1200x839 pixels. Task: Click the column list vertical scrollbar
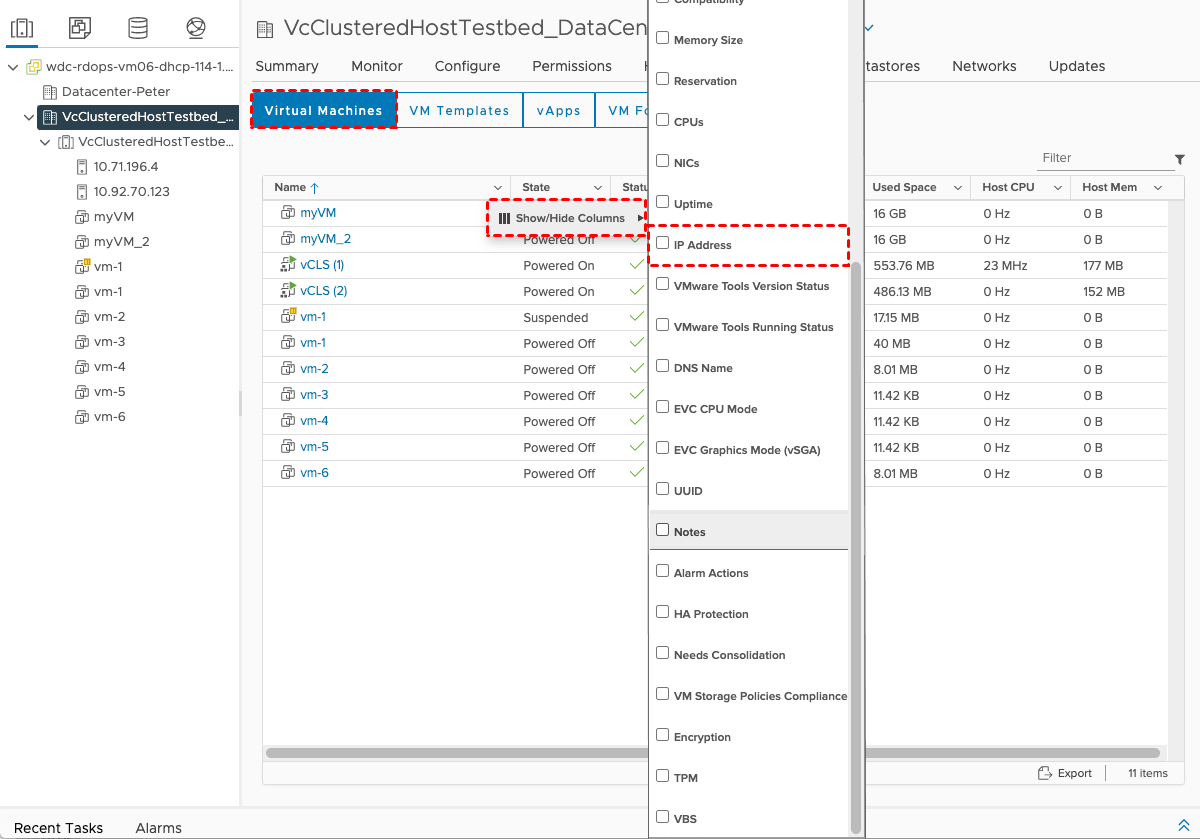pyautogui.click(x=855, y=547)
